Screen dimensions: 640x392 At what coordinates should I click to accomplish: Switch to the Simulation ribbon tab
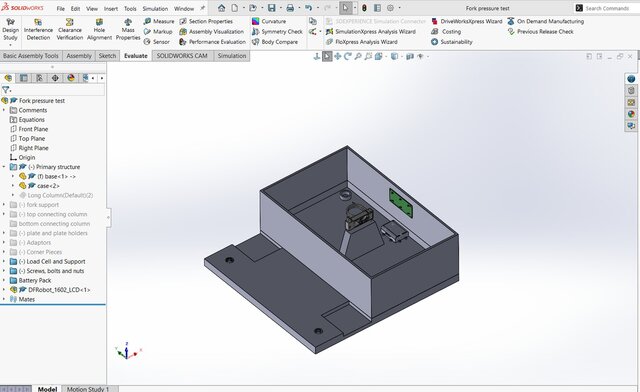(231, 56)
